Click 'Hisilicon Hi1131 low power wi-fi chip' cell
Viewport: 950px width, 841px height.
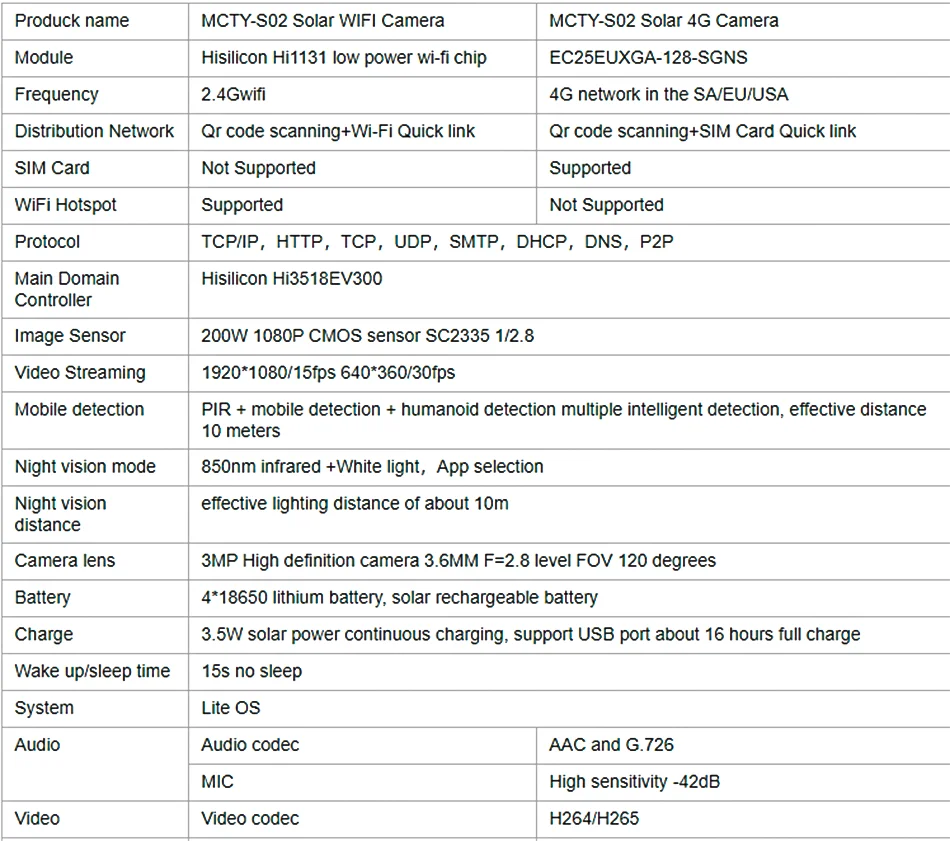point(362,58)
